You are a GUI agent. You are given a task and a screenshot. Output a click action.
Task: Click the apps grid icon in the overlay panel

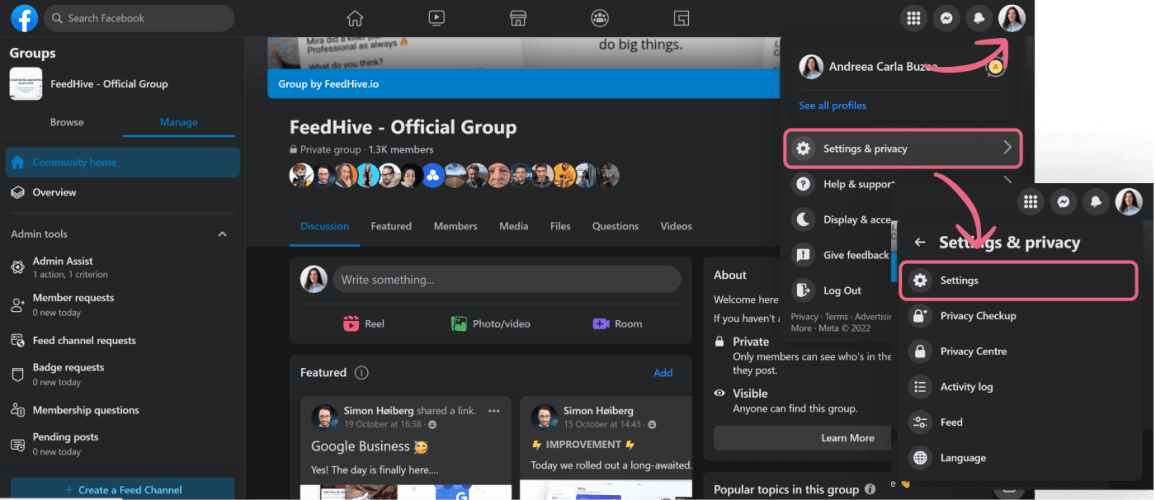(1031, 202)
